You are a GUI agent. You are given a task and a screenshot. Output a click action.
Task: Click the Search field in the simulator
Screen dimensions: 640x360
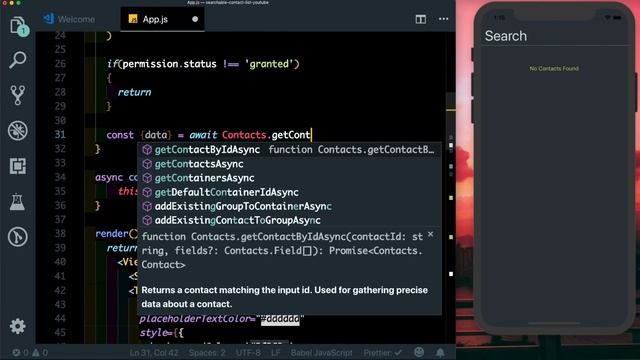554,36
